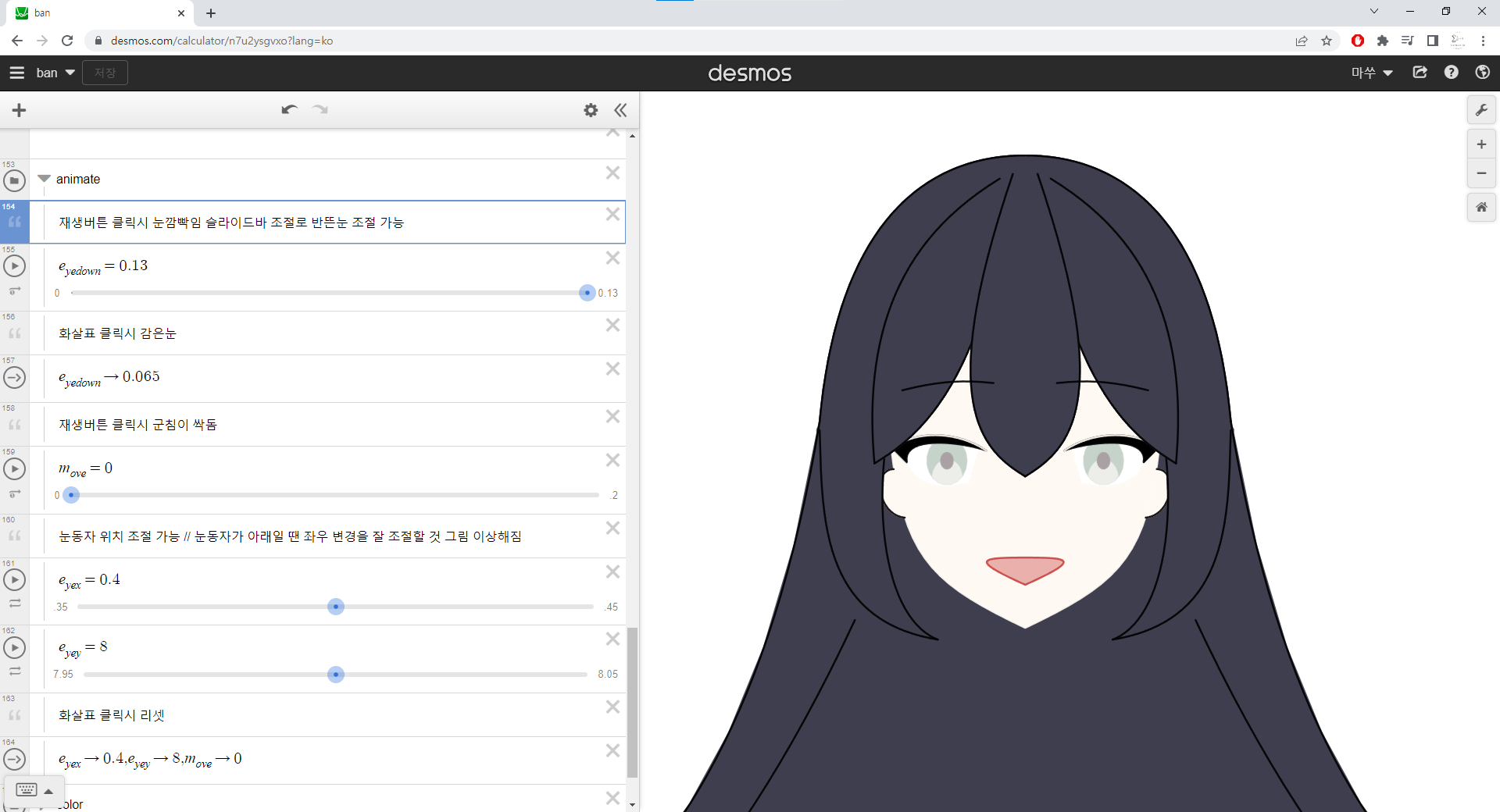1500x812 pixels.
Task: Click the e_yey slider handle
Action: pyautogui.click(x=336, y=675)
